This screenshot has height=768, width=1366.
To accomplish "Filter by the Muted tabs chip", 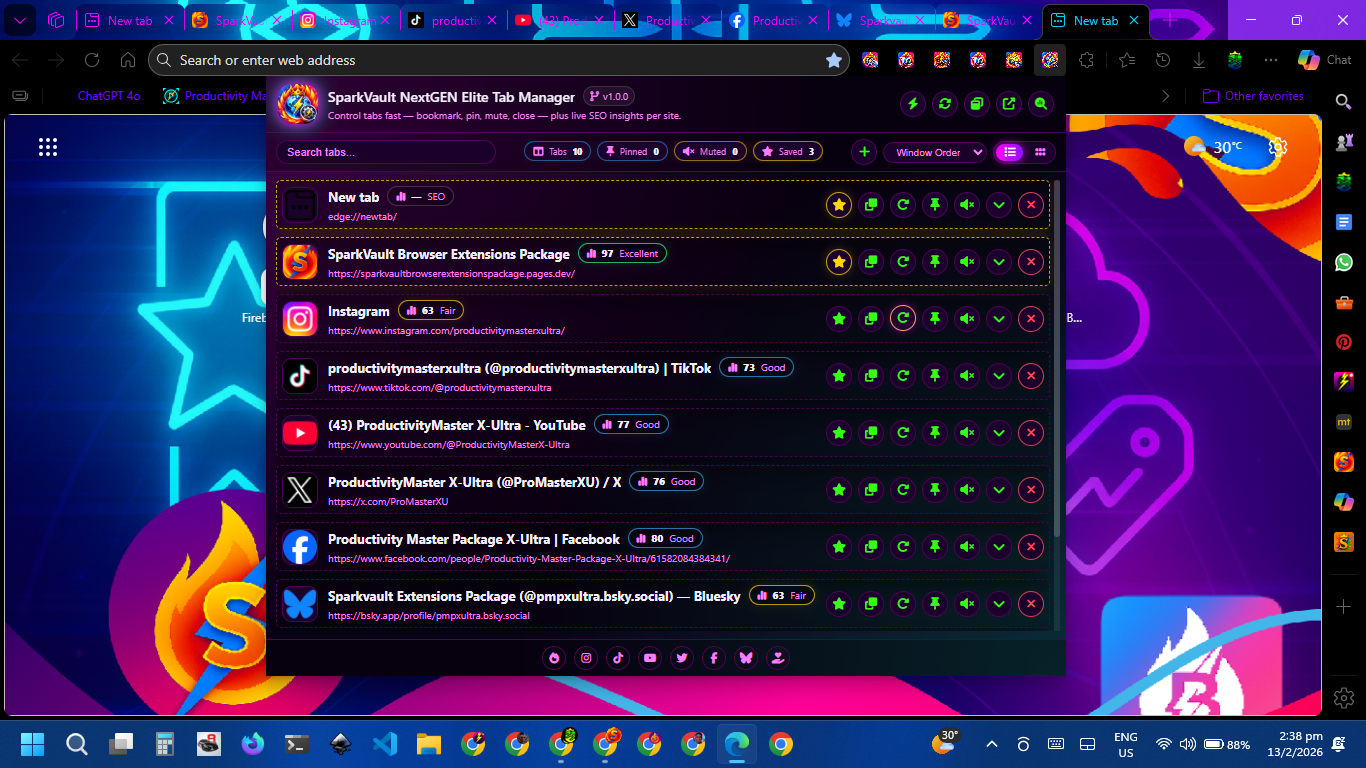I will click(711, 152).
